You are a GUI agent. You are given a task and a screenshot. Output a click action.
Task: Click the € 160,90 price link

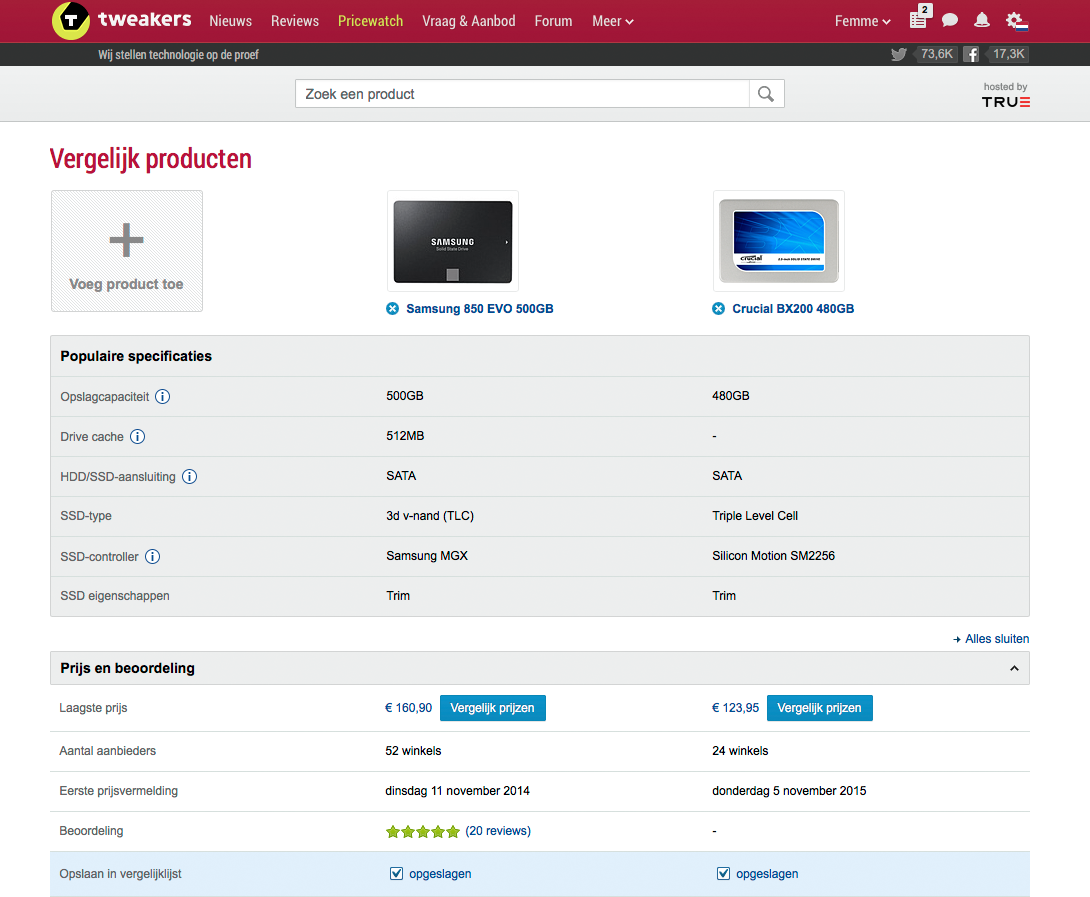(x=409, y=708)
